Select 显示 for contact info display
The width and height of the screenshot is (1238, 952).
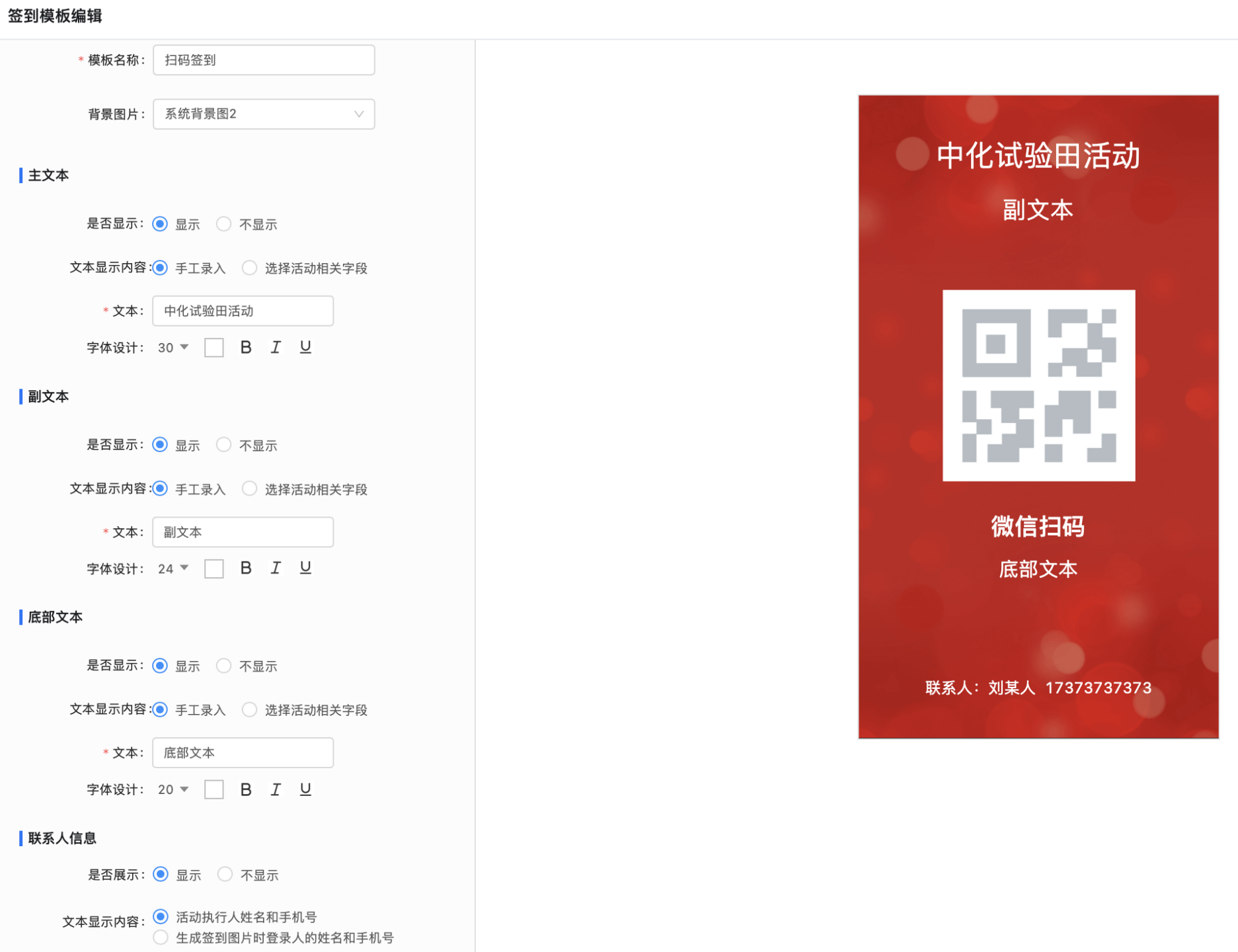161,874
